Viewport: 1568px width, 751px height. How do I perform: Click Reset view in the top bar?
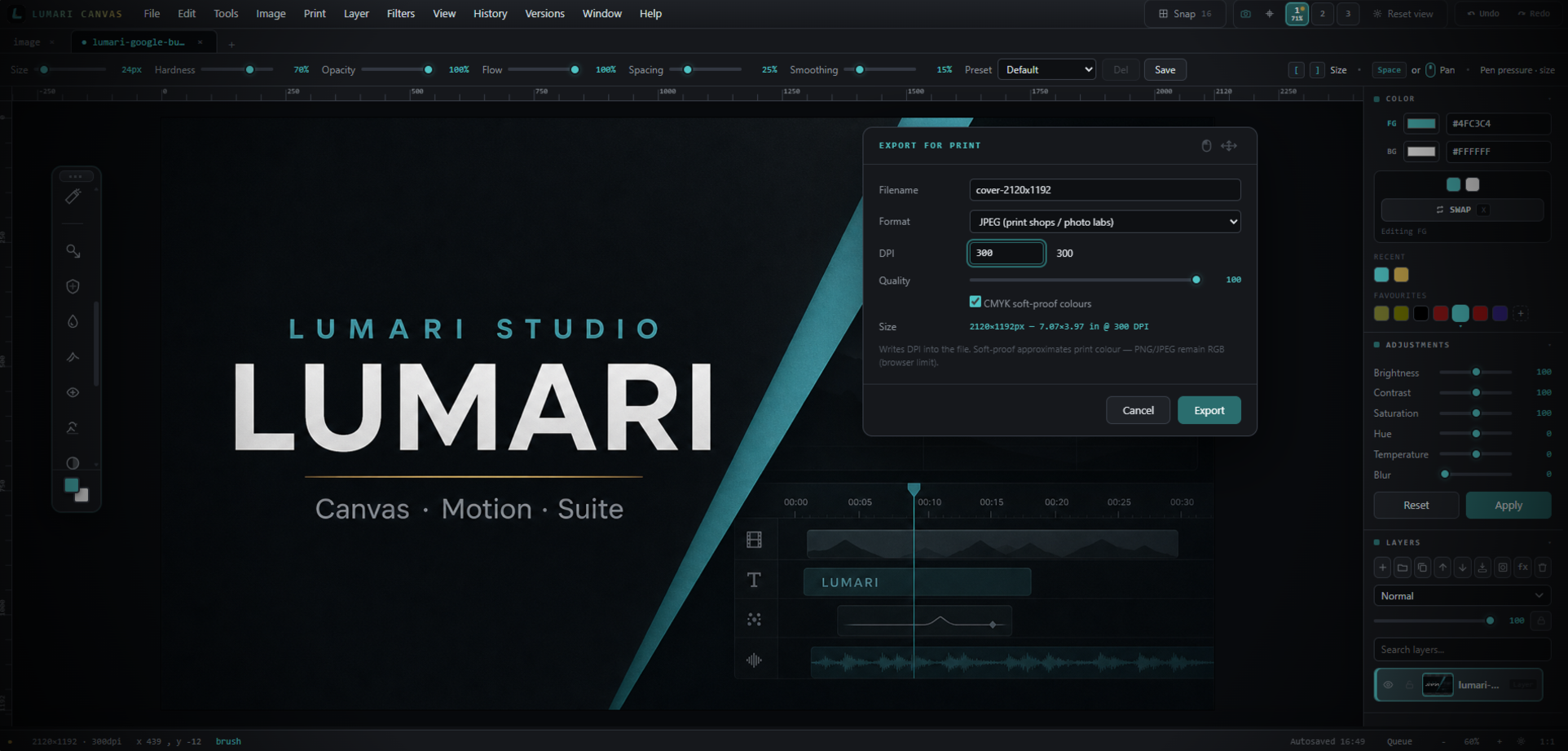click(x=1403, y=14)
